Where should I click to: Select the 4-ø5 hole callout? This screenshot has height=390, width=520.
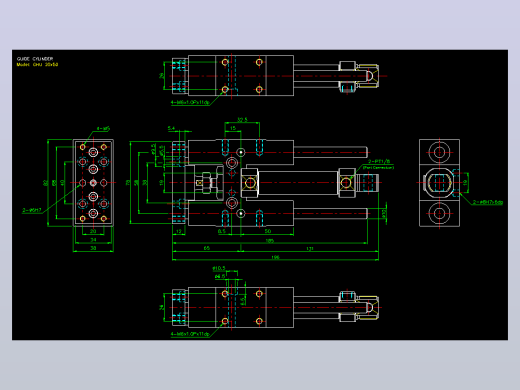(x=103, y=128)
